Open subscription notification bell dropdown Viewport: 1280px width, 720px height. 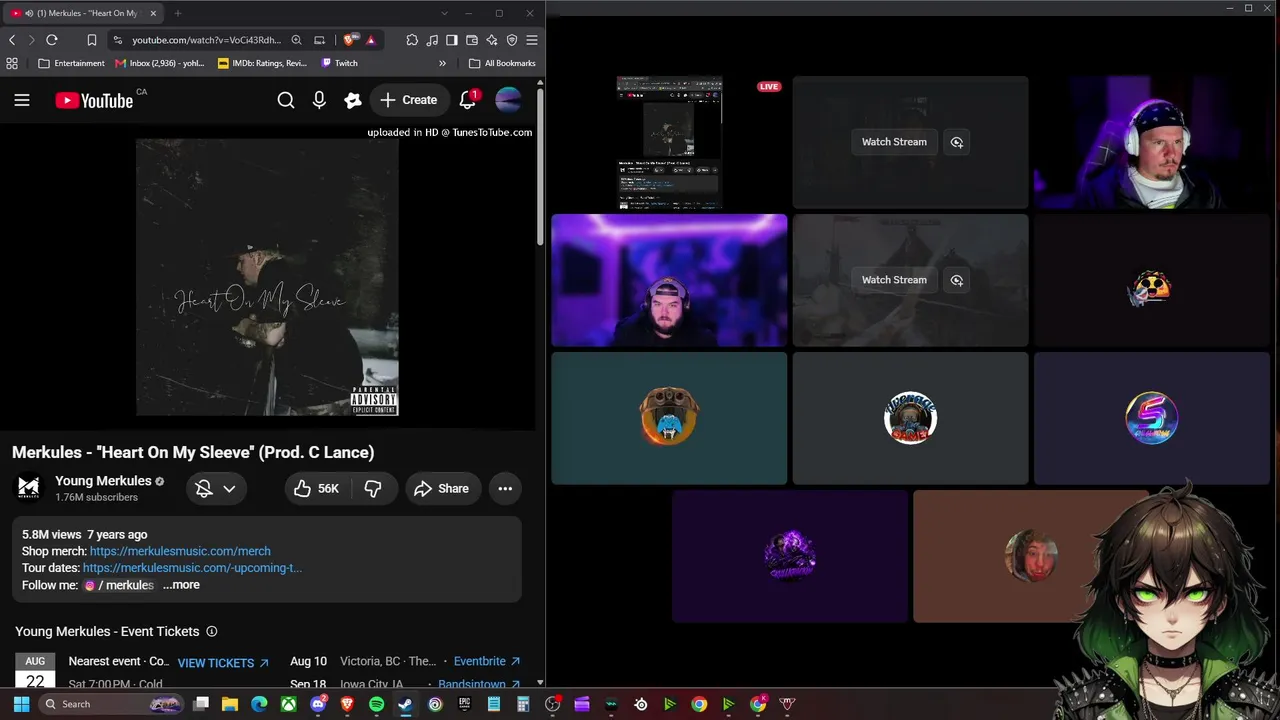(216, 488)
